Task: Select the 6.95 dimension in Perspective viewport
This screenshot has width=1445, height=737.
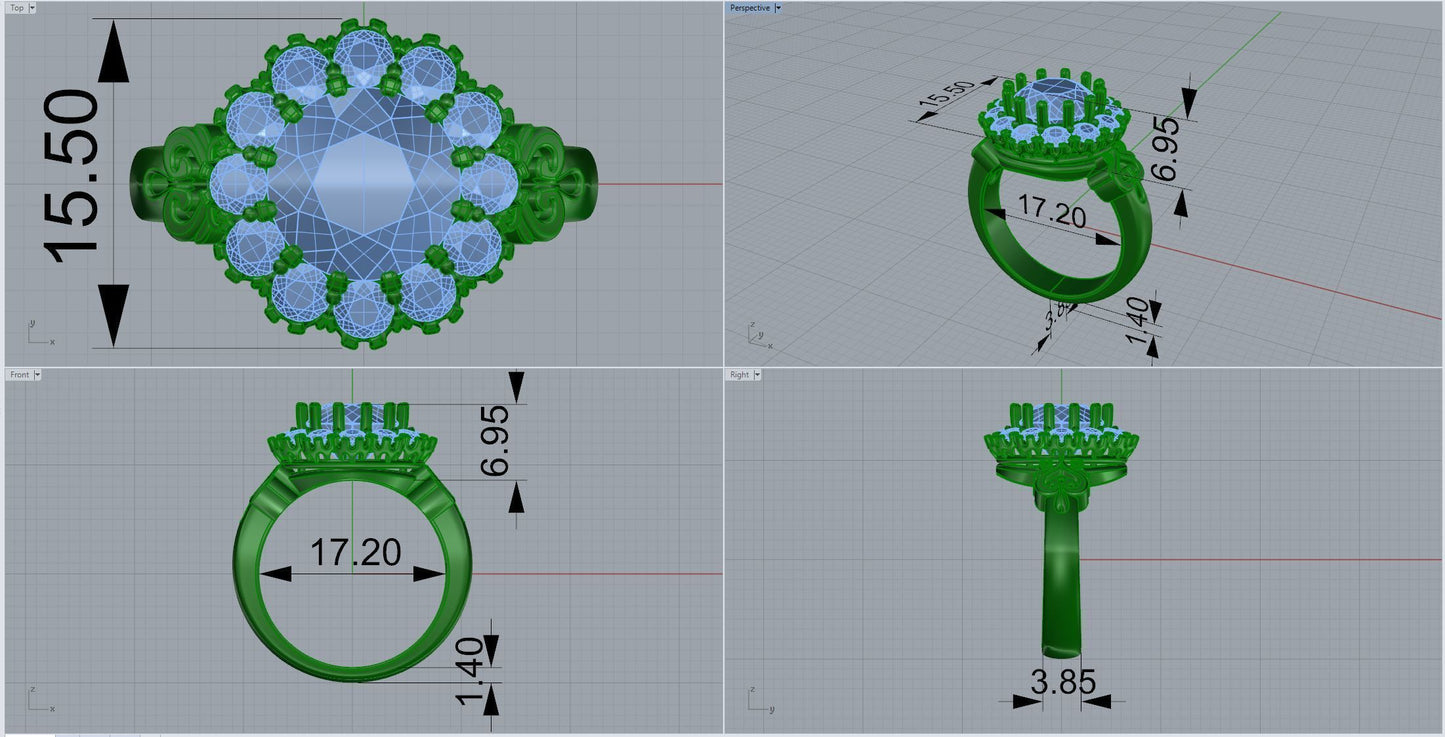Action: click(1166, 149)
